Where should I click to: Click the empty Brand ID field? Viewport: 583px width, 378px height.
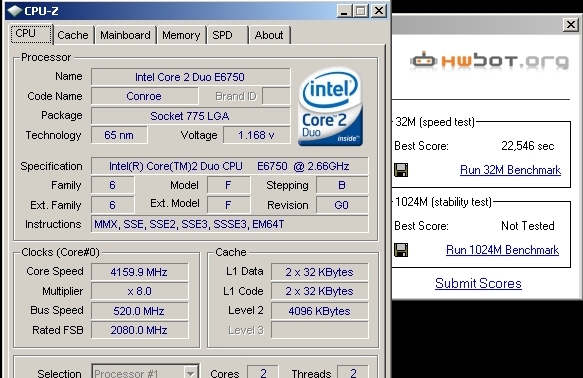(276, 96)
